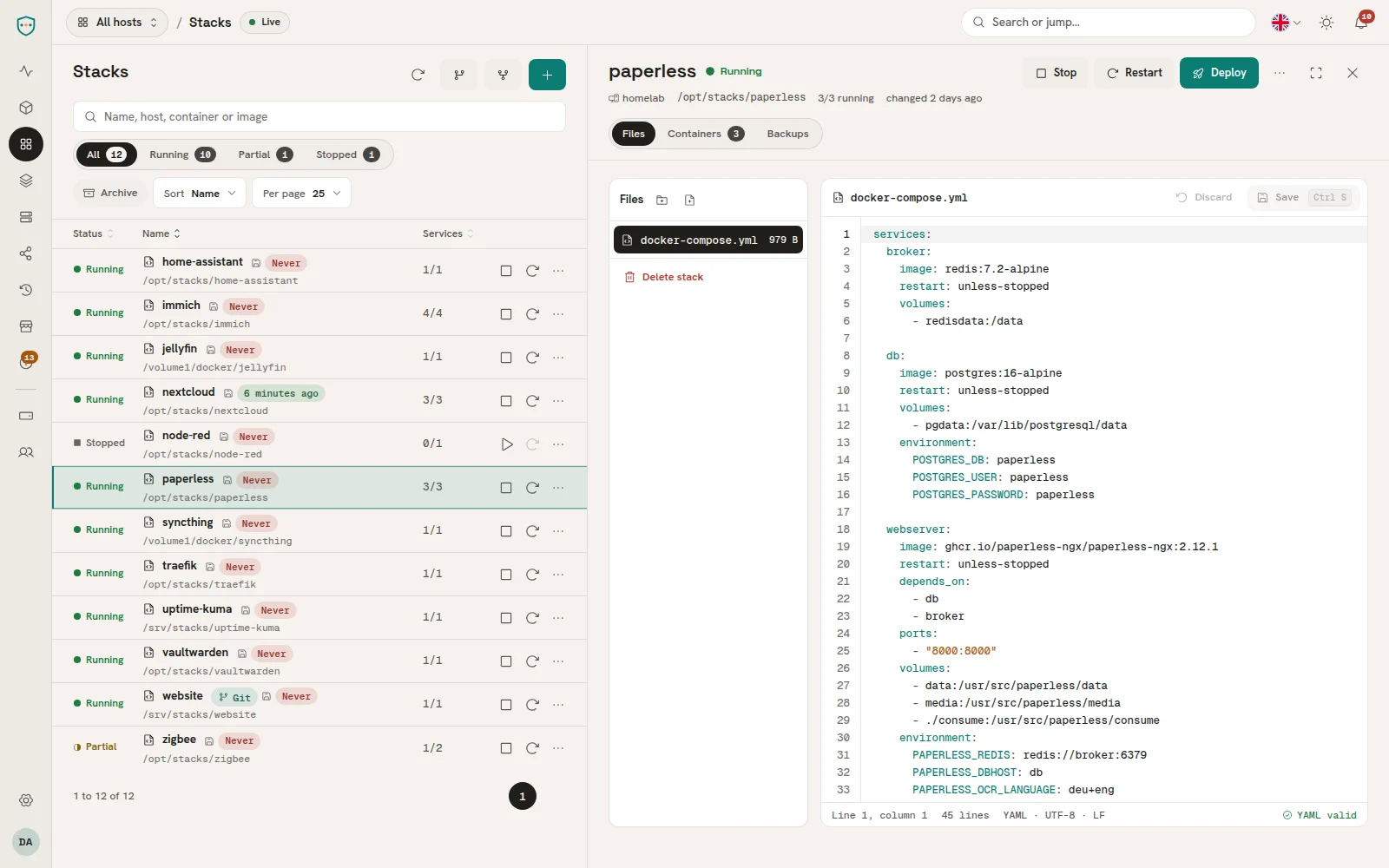The height and width of the screenshot is (868, 1389).
Task: Toggle the light/dark theme sun icon
Action: [x=1326, y=23]
